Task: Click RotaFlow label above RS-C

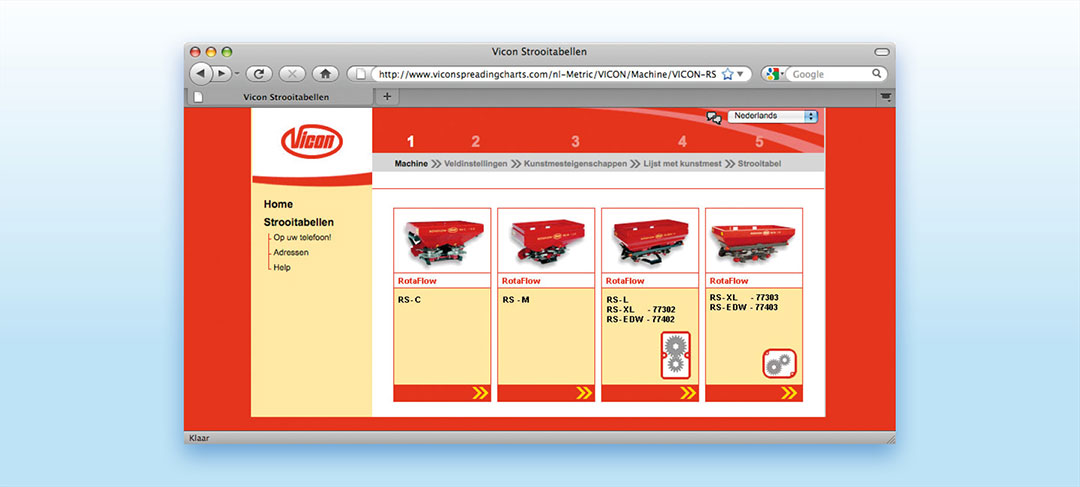Action: click(417, 281)
